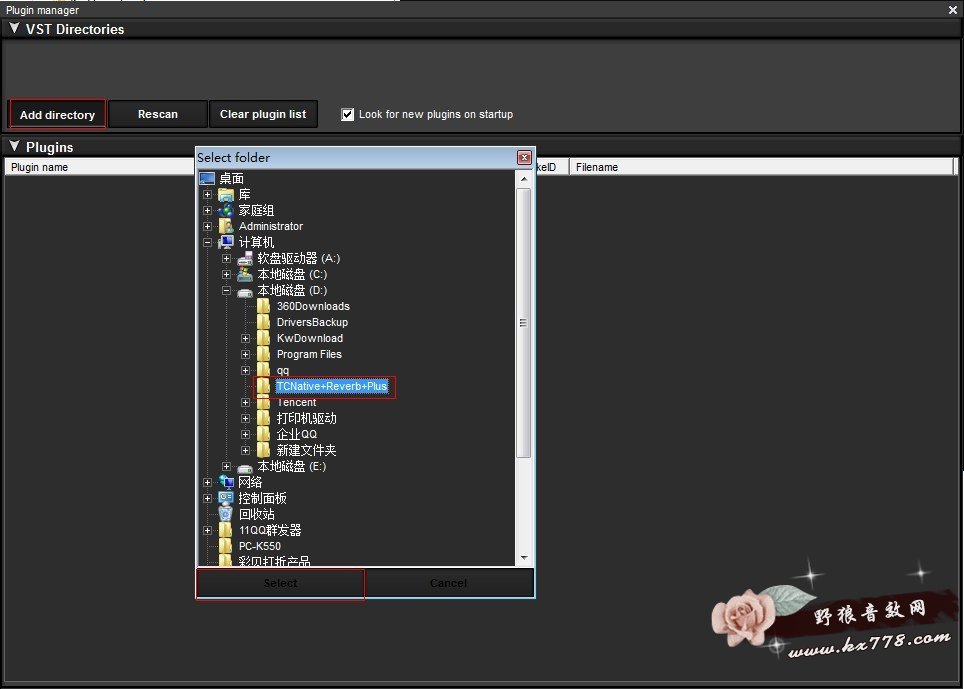The width and height of the screenshot is (964, 689).
Task: Click the local disk (C:) drive icon
Action: click(x=245, y=274)
